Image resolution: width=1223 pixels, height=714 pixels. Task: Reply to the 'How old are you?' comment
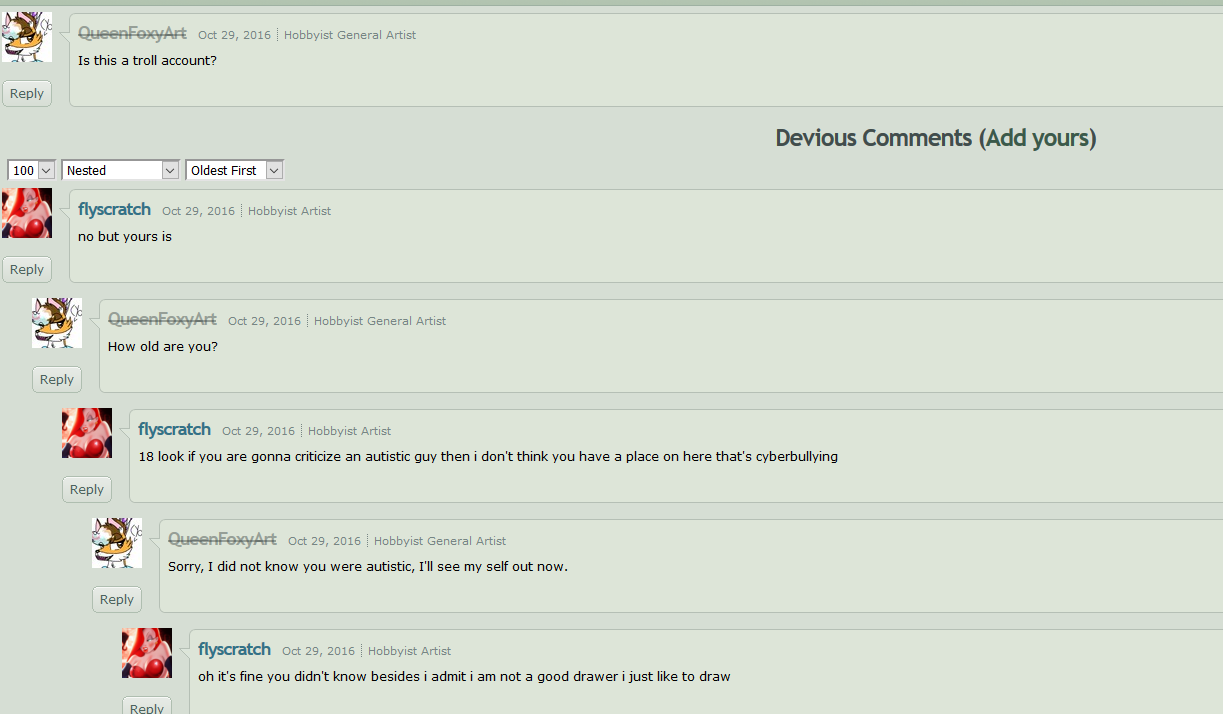pyautogui.click(x=57, y=379)
